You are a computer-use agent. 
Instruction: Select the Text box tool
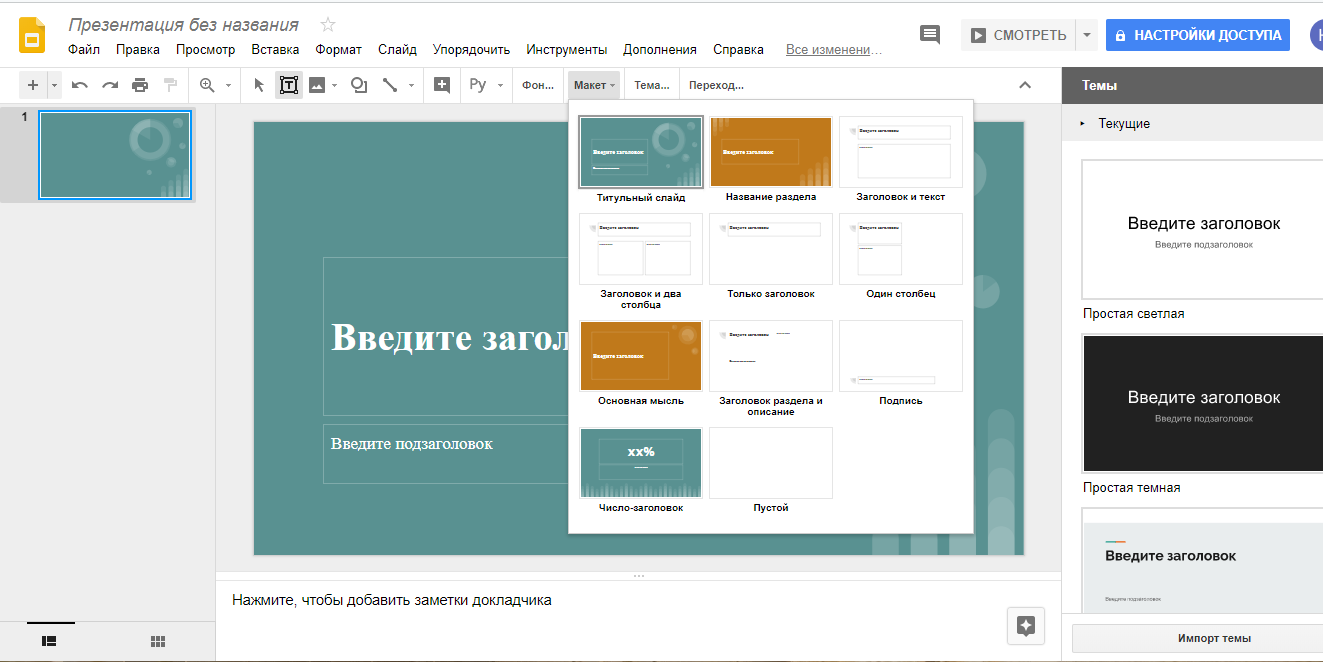(x=288, y=84)
